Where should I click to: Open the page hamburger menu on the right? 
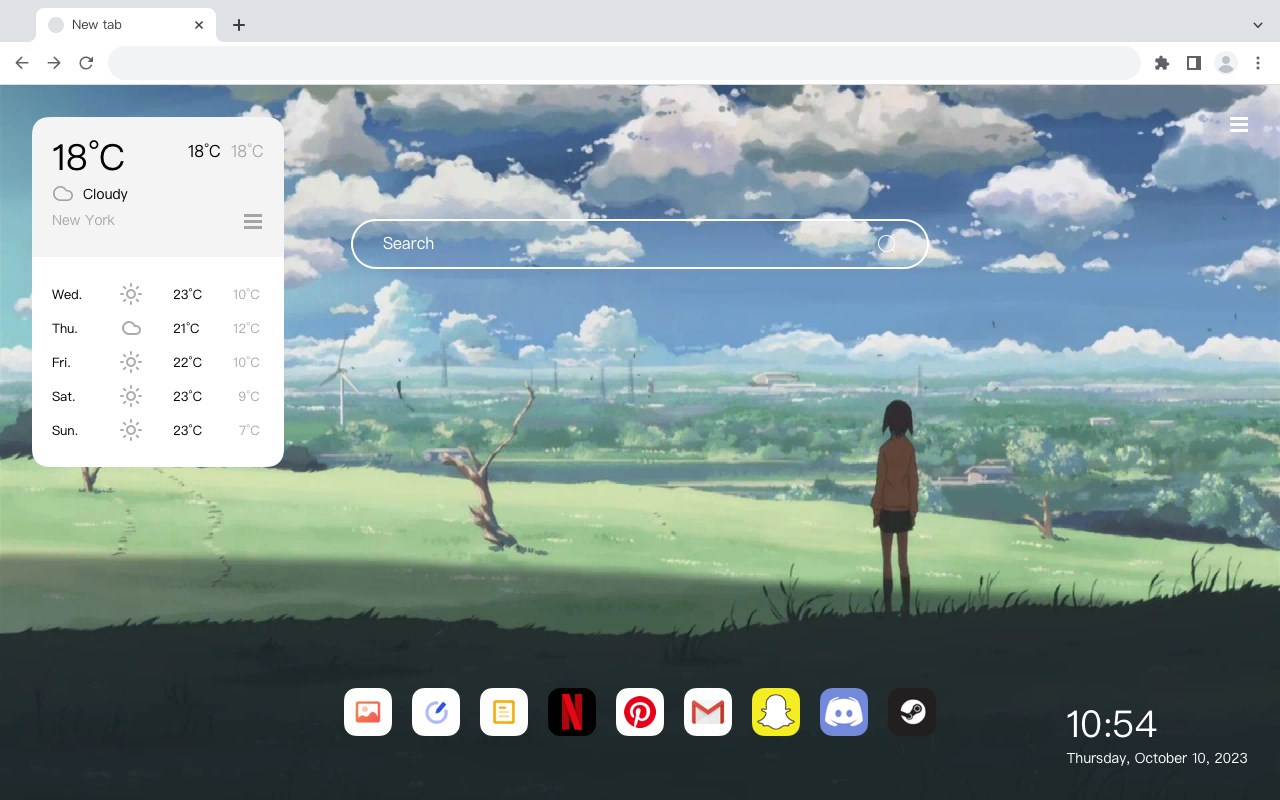point(1239,125)
